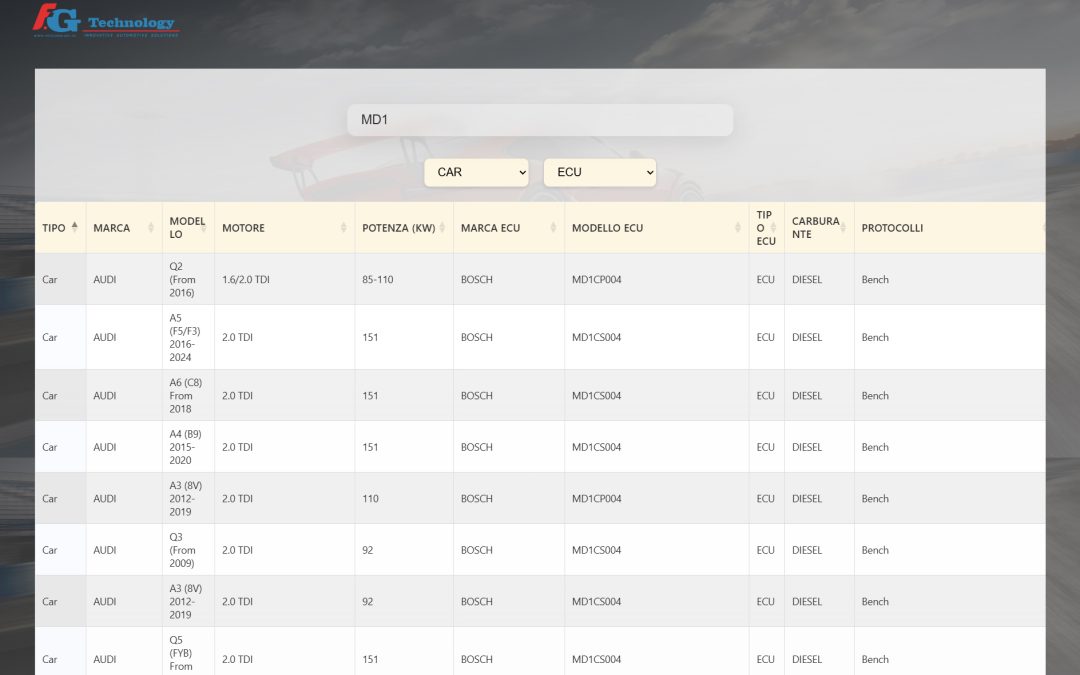
Task: Click the FG Technology logo
Action: (x=104, y=20)
